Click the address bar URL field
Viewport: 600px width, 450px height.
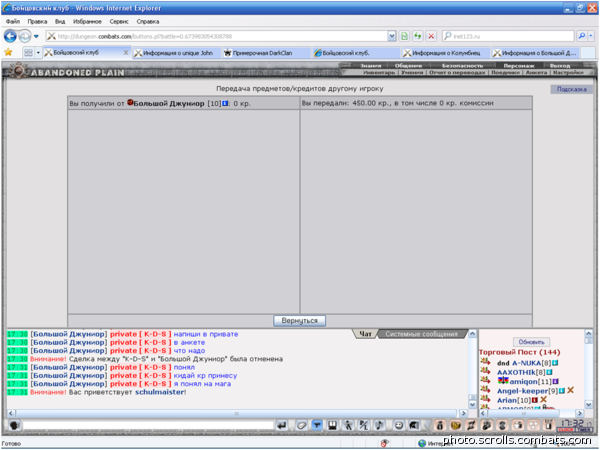[x=217, y=36]
